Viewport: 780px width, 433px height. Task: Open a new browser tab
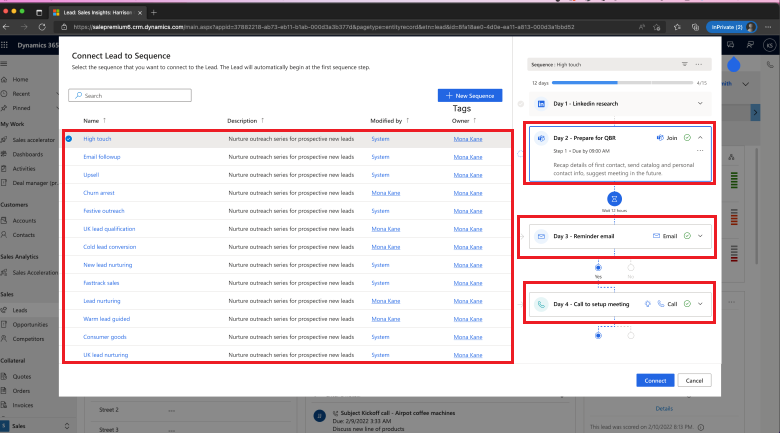153,12
